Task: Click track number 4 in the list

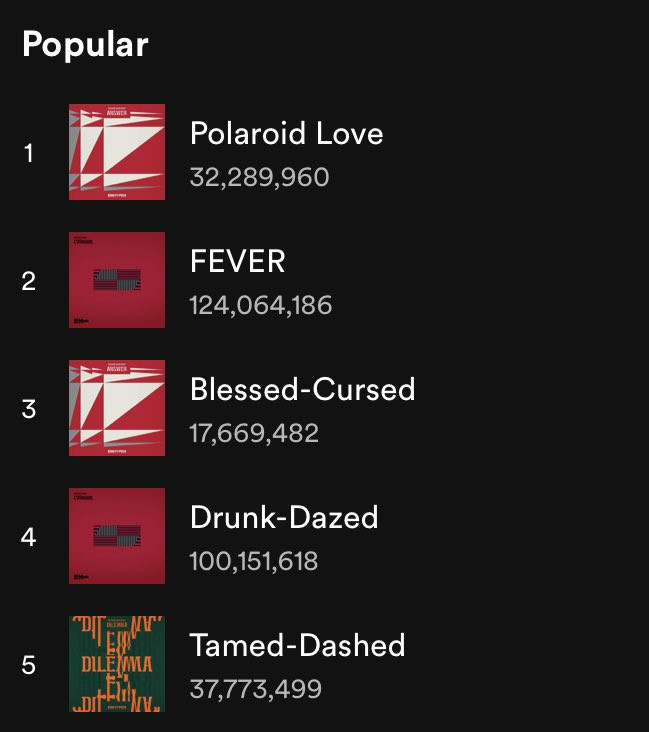Action: click(x=28, y=537)
